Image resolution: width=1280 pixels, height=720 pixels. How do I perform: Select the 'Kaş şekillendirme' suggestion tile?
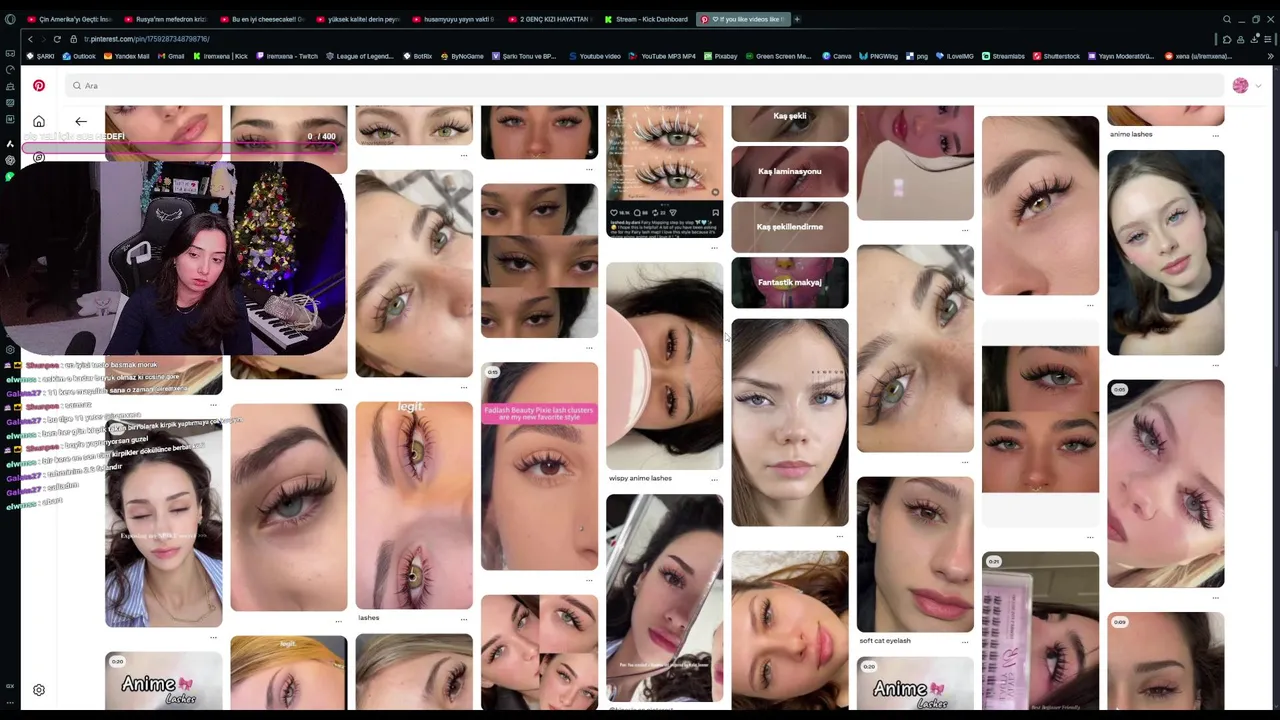tap(790, 227)
